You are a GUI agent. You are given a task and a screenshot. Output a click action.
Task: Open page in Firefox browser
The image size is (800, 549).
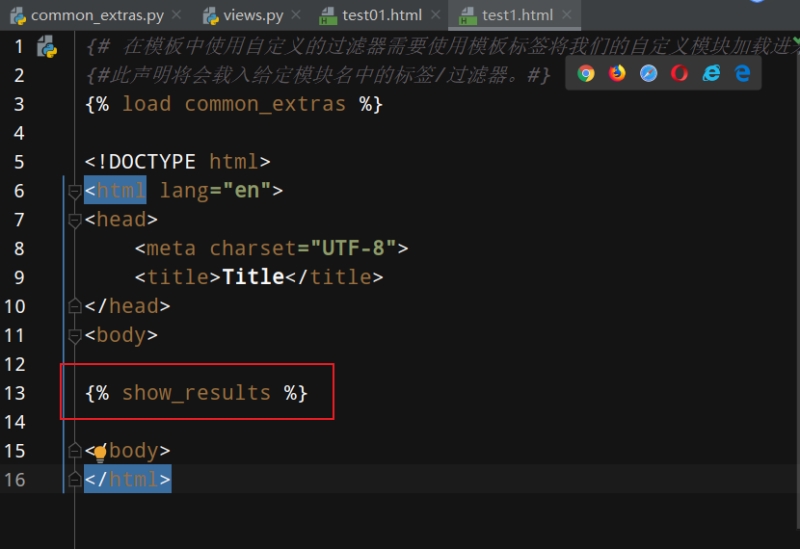(x=617, y=73)
